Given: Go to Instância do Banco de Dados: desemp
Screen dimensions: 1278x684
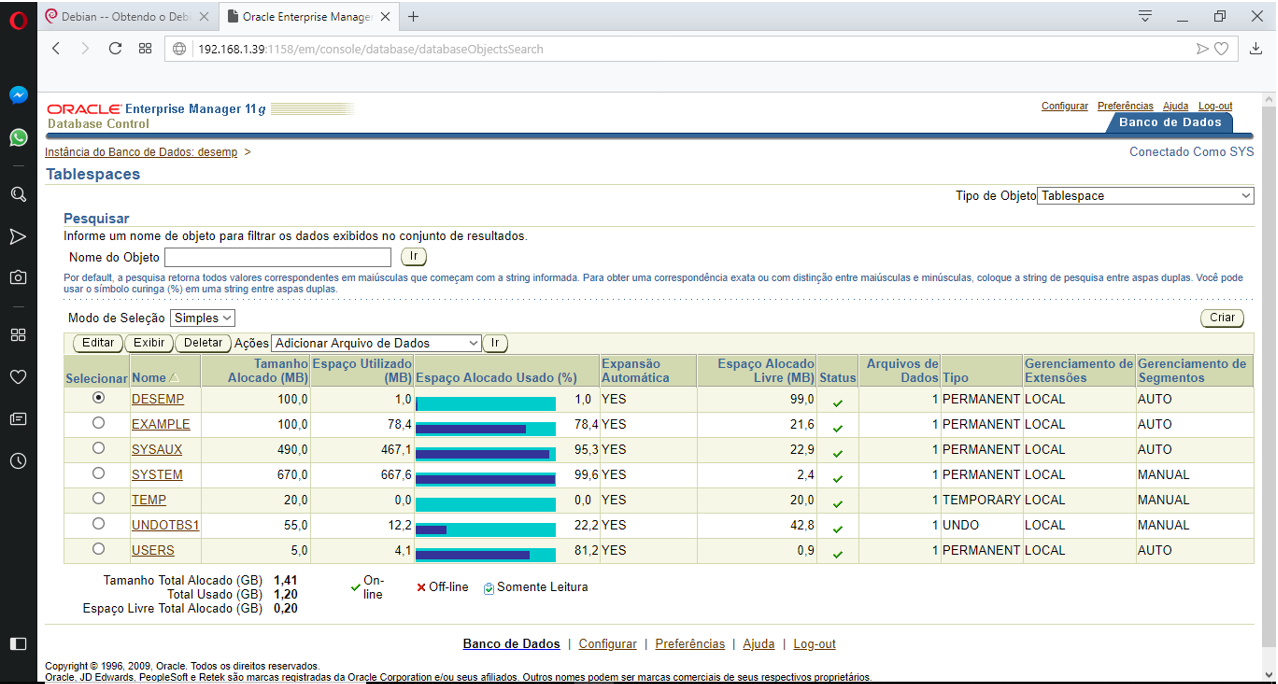Looking at the screenshot, I should [x=142, y=152].
